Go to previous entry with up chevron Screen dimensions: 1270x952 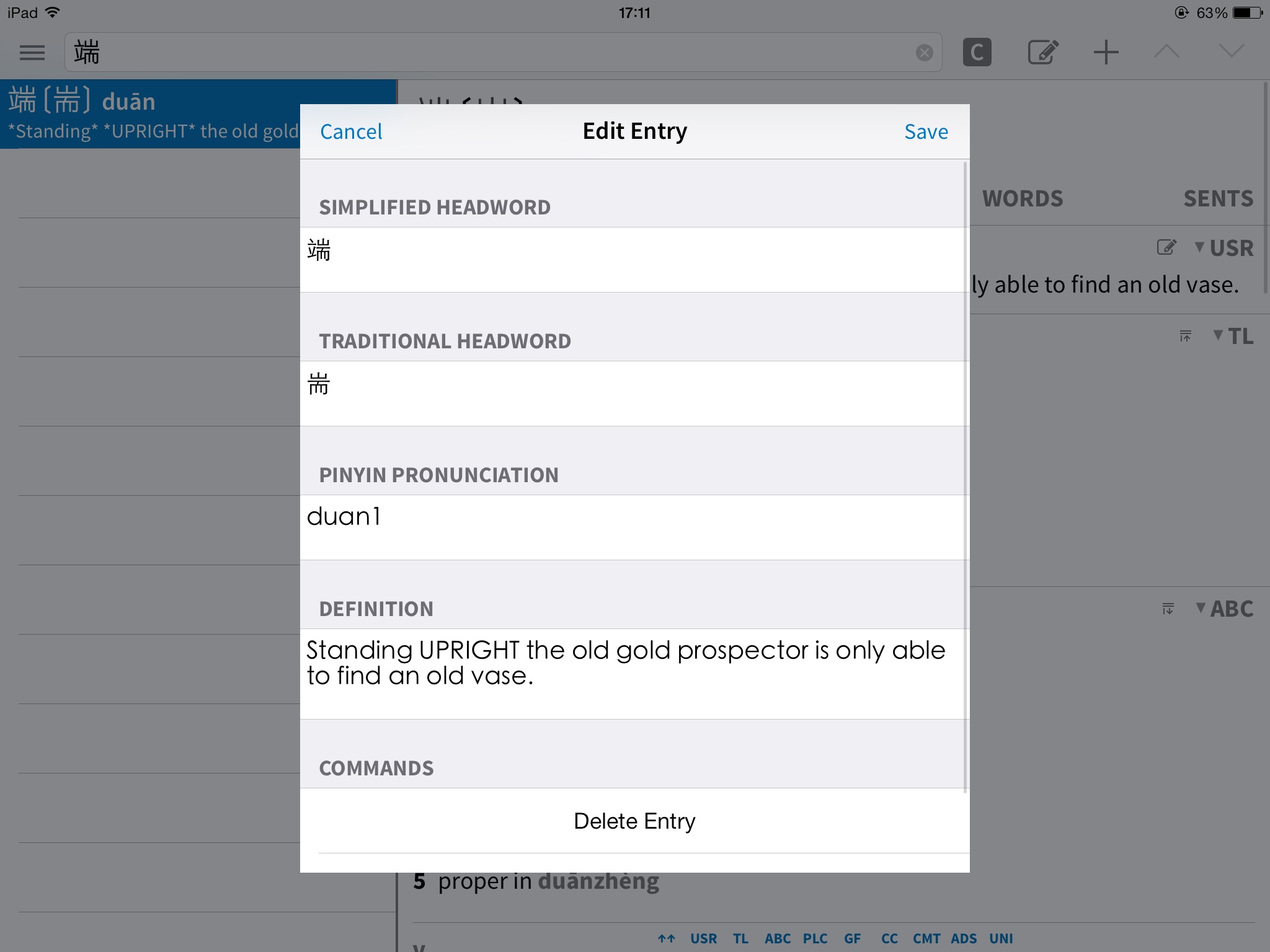1166,51
